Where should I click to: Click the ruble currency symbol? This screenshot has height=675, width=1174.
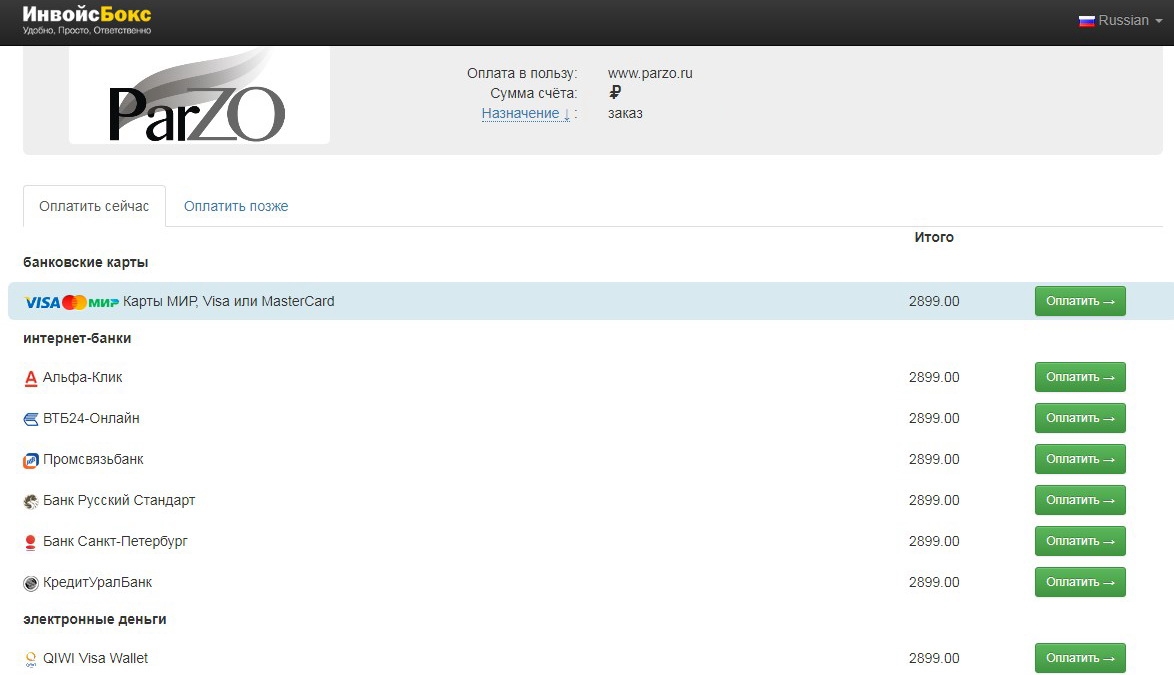(615, 92)
